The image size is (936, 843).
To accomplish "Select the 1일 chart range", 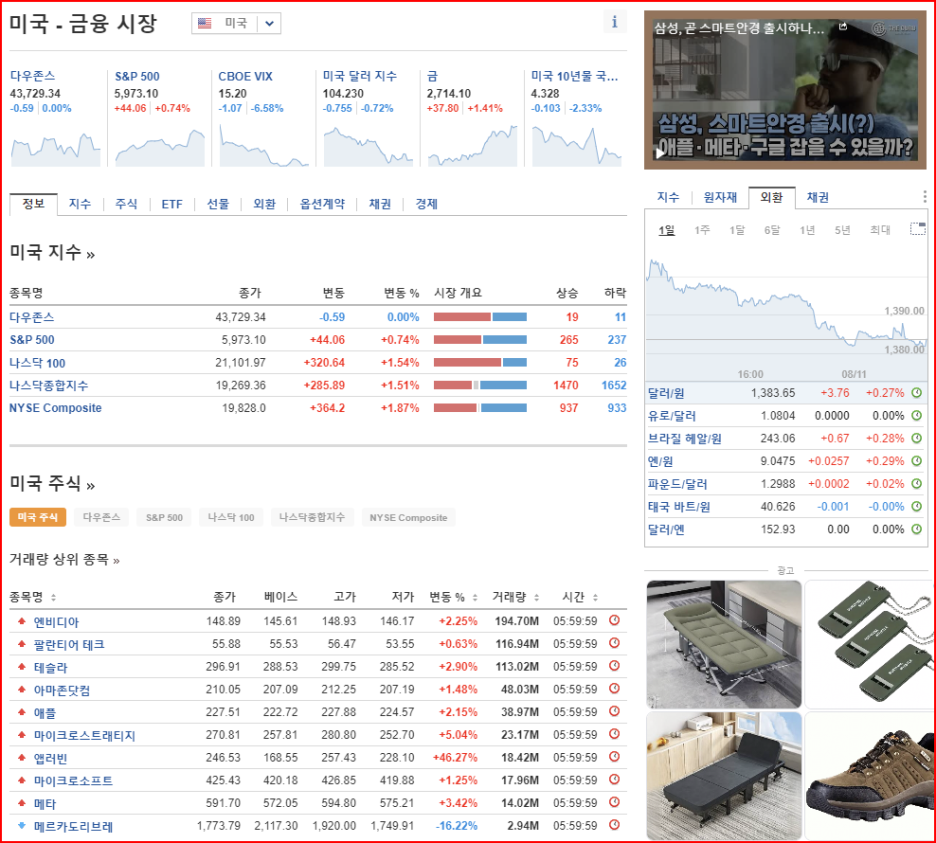I will (x=666, y=230).
